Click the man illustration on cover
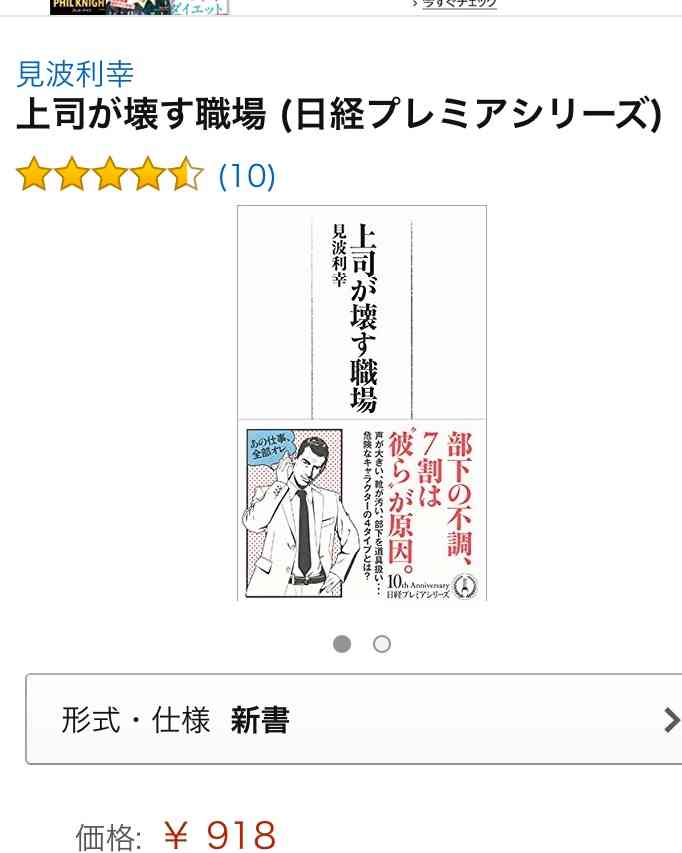The image size is (682, 853). pyautogui.click(x=295, y=513)
